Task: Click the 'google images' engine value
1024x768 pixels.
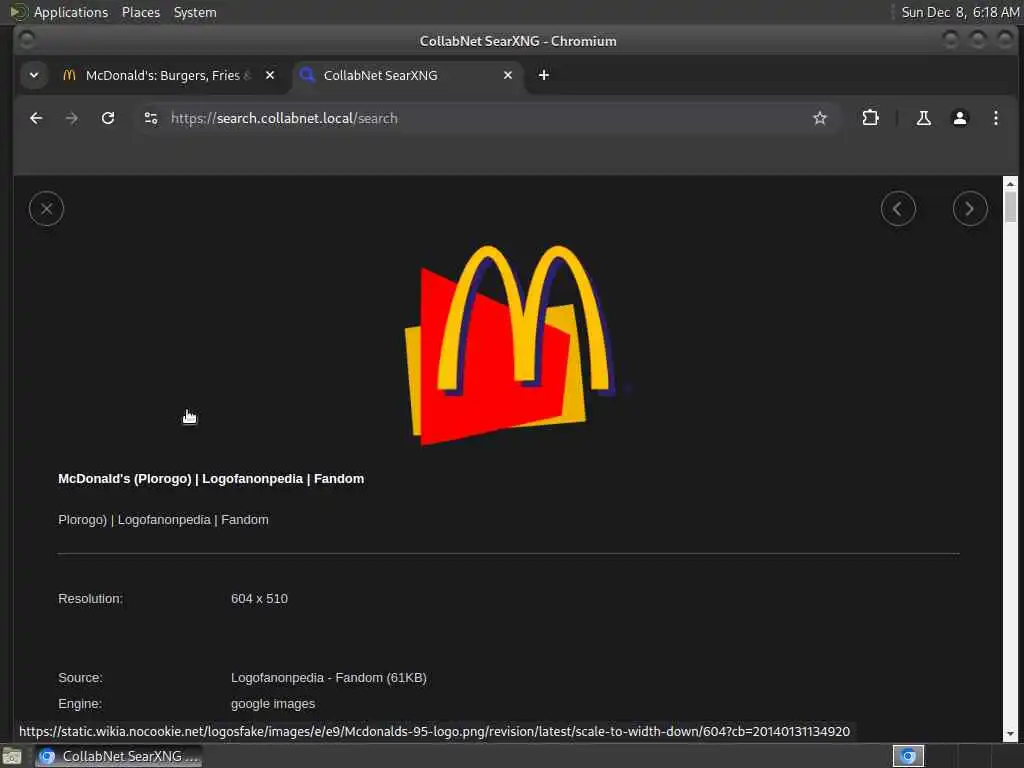Action: coord(273,704)
